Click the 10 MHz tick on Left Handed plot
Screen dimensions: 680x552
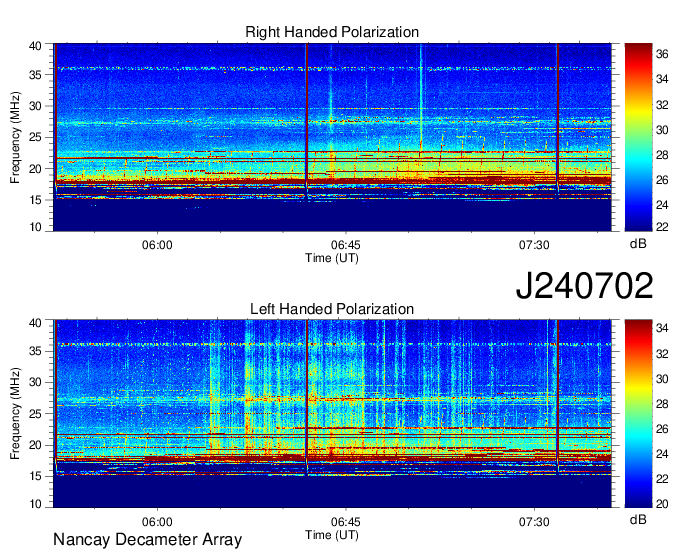[35, 503]
